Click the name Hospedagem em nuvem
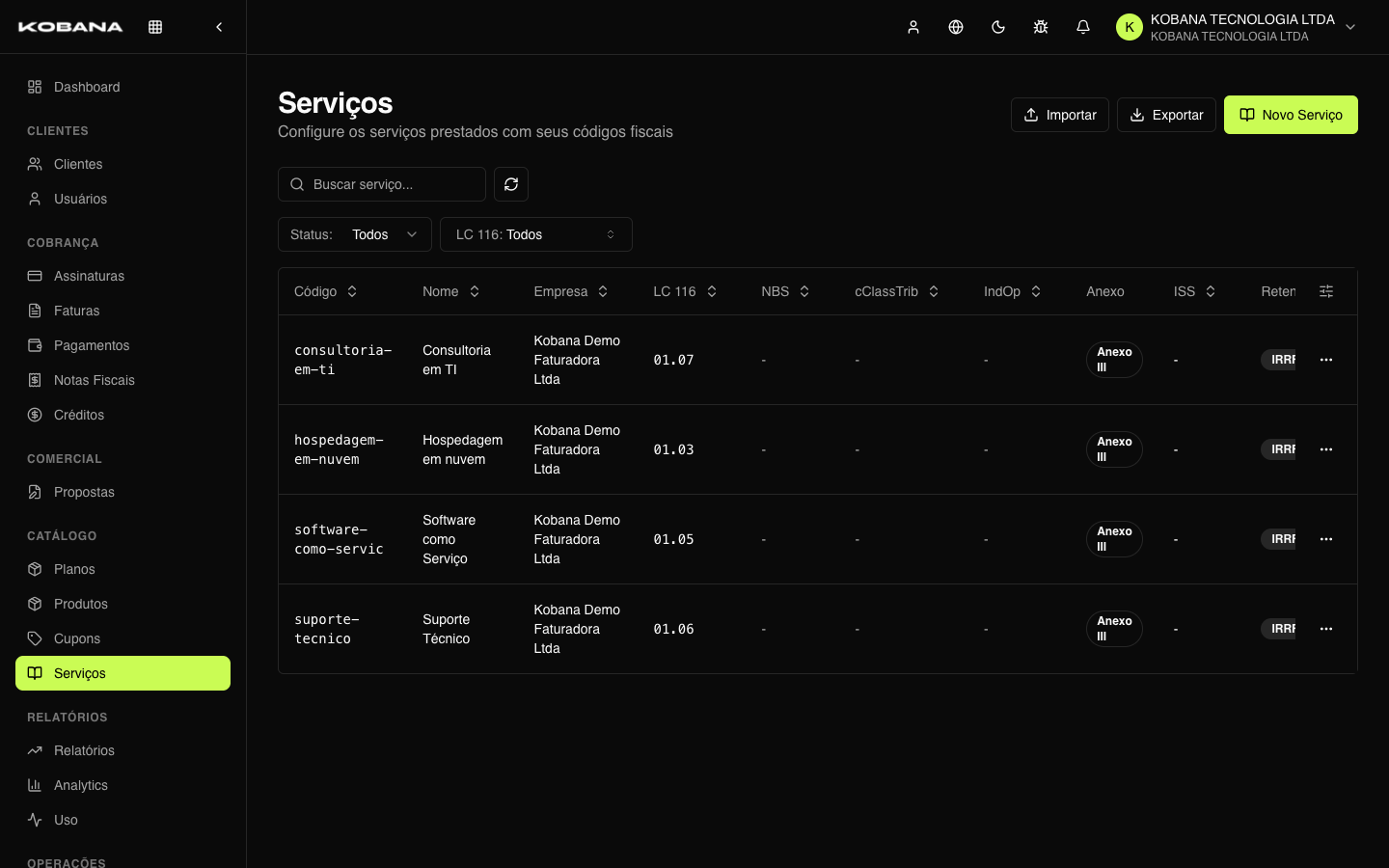This screenshot has height=868, width=1389. coord(462,449)
